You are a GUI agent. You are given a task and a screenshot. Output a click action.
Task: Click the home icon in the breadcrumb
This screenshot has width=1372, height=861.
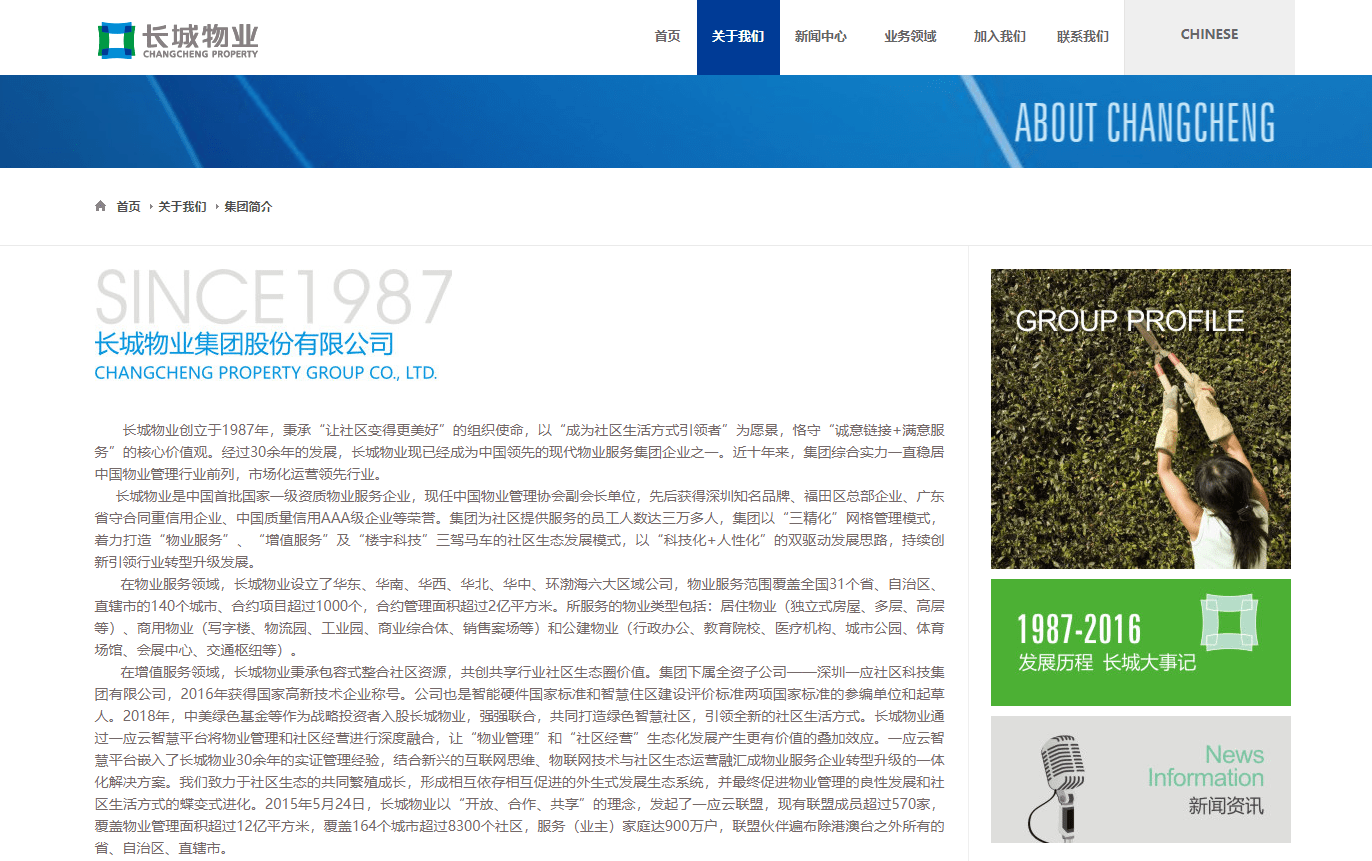(100, 206)
